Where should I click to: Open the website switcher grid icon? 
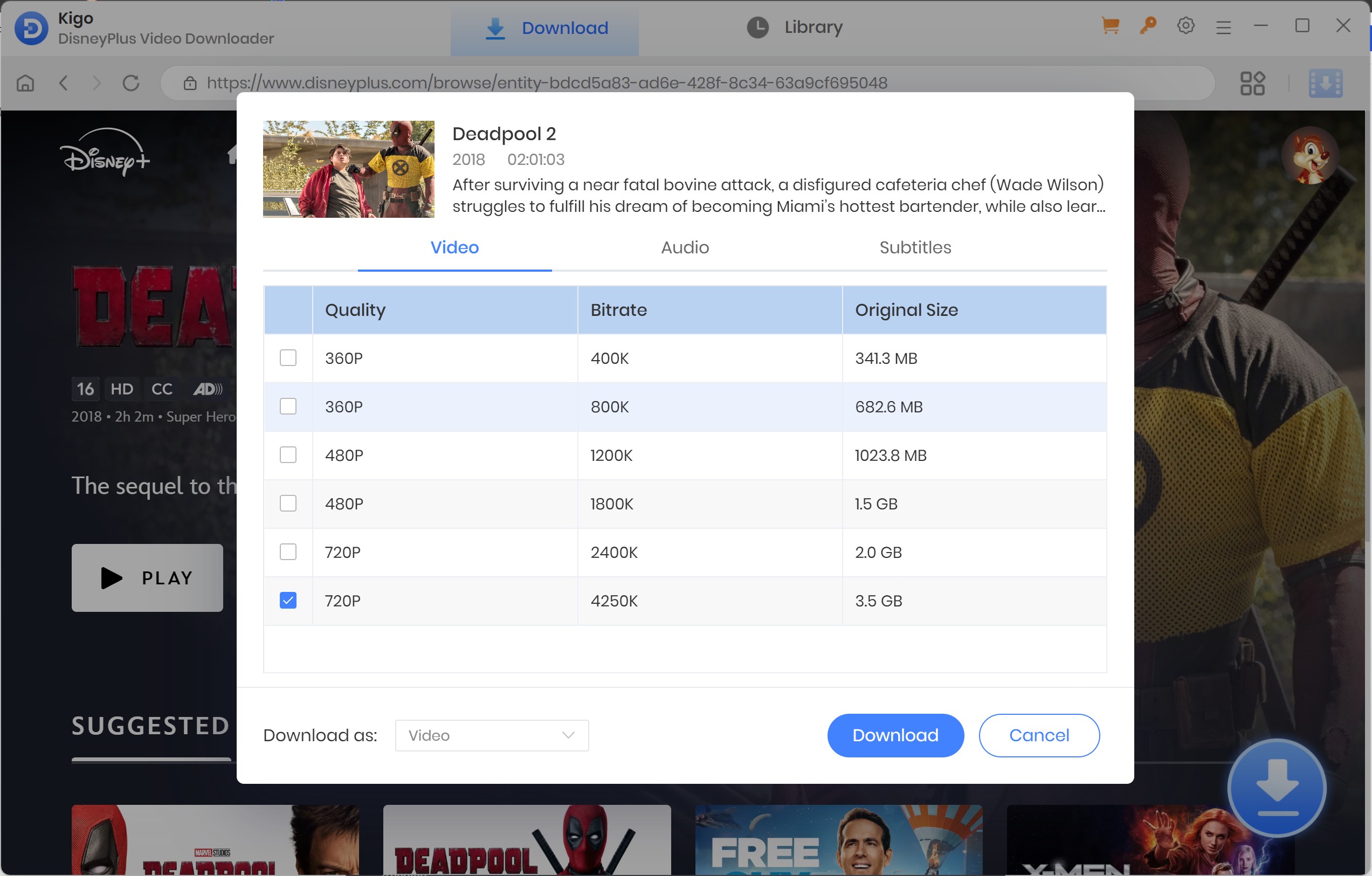[x=1252, y=83]
